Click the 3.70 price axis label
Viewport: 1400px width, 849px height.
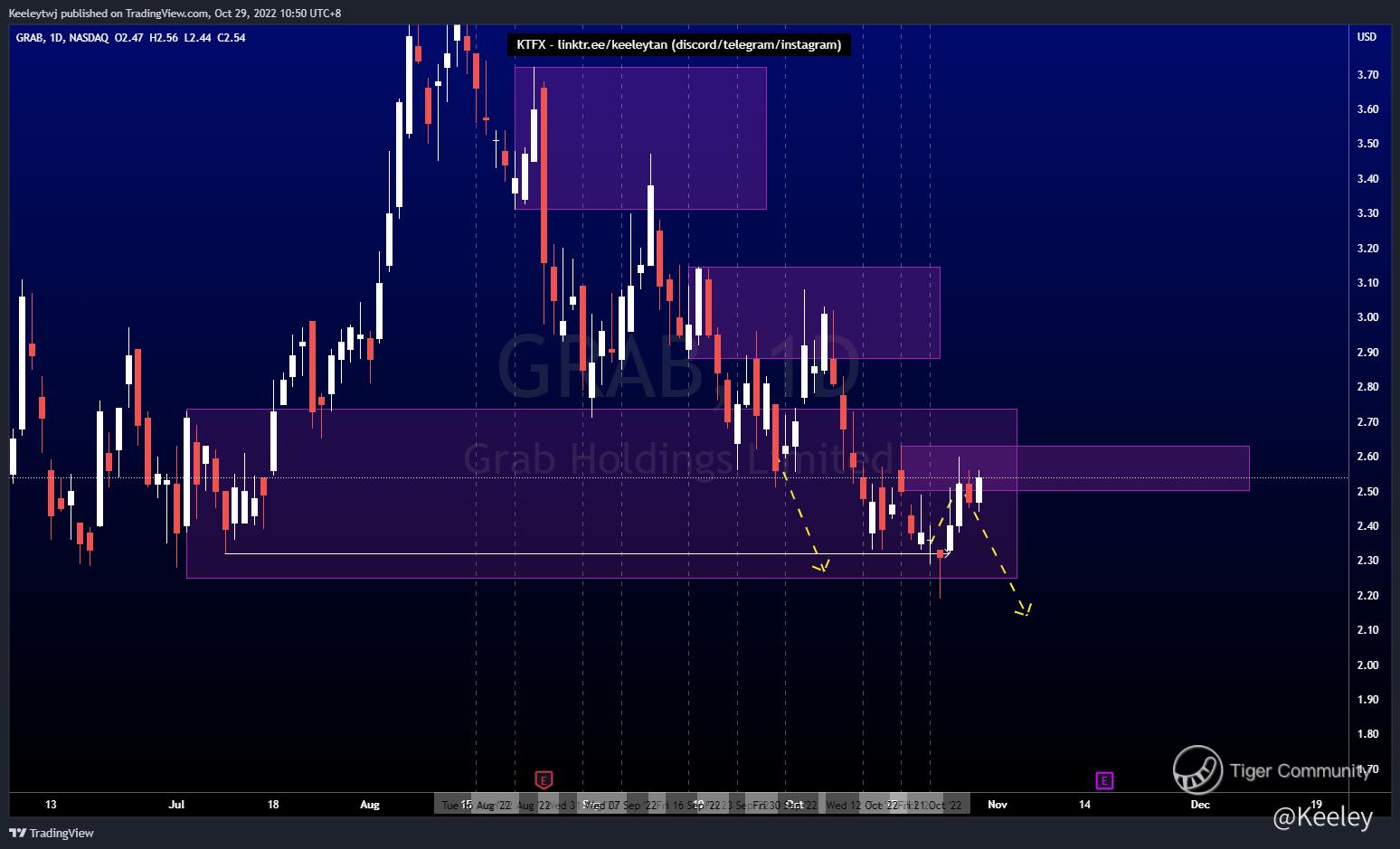[x=1367, y=75]
